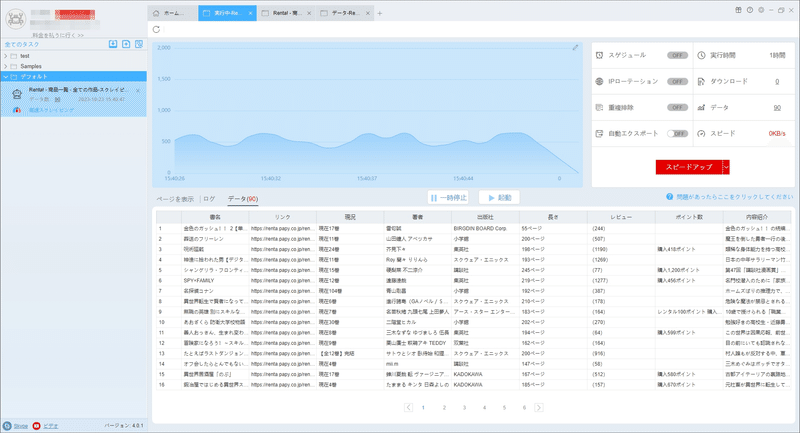The width and height of the screenshot is (800, 433).
Task: Click the edit pencil icon on chart
Action: point(575,47)
